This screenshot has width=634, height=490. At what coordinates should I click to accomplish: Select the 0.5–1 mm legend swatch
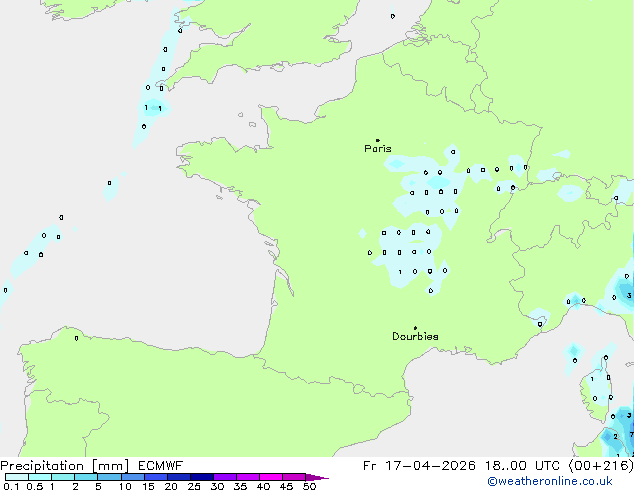click(40, 477)
